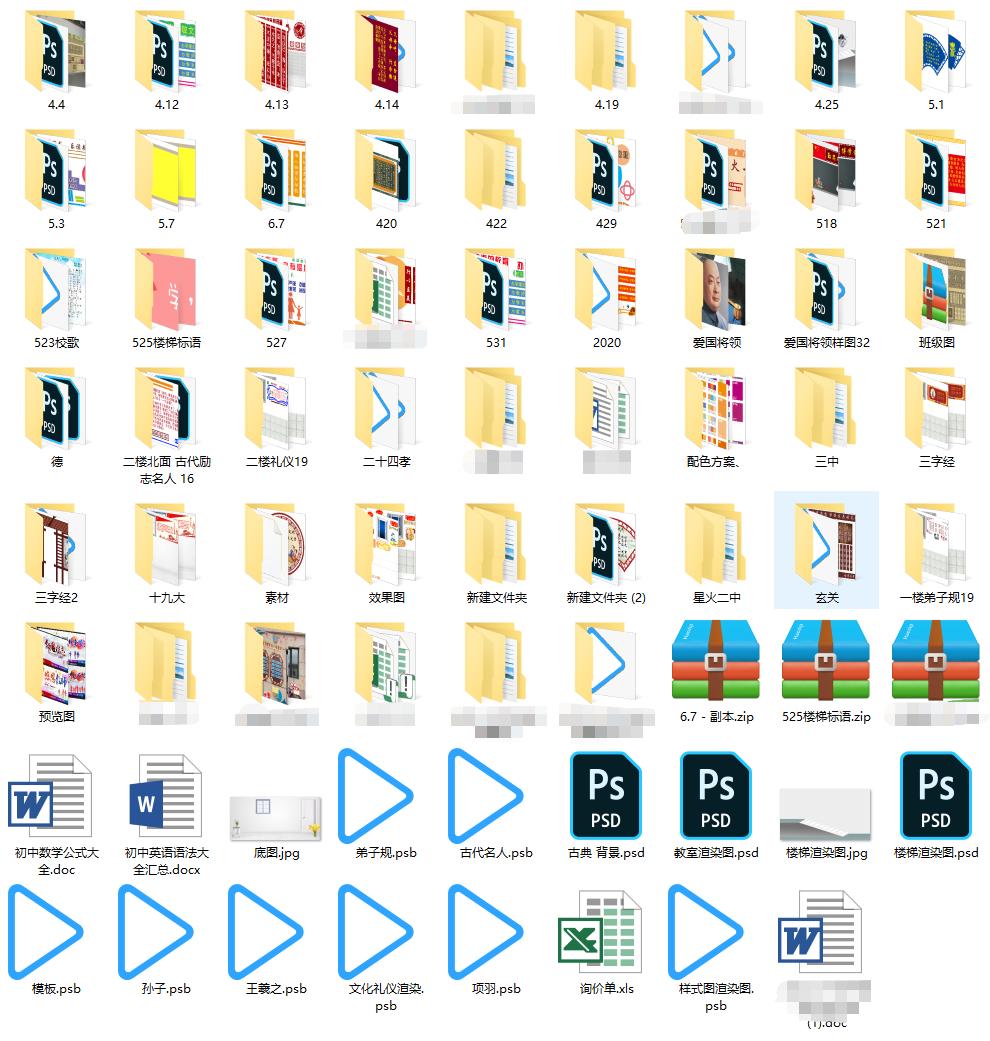Select the 古典 背景.psd Photoshop file
This screenshot has width=990, height=1041.
[606, 795]
